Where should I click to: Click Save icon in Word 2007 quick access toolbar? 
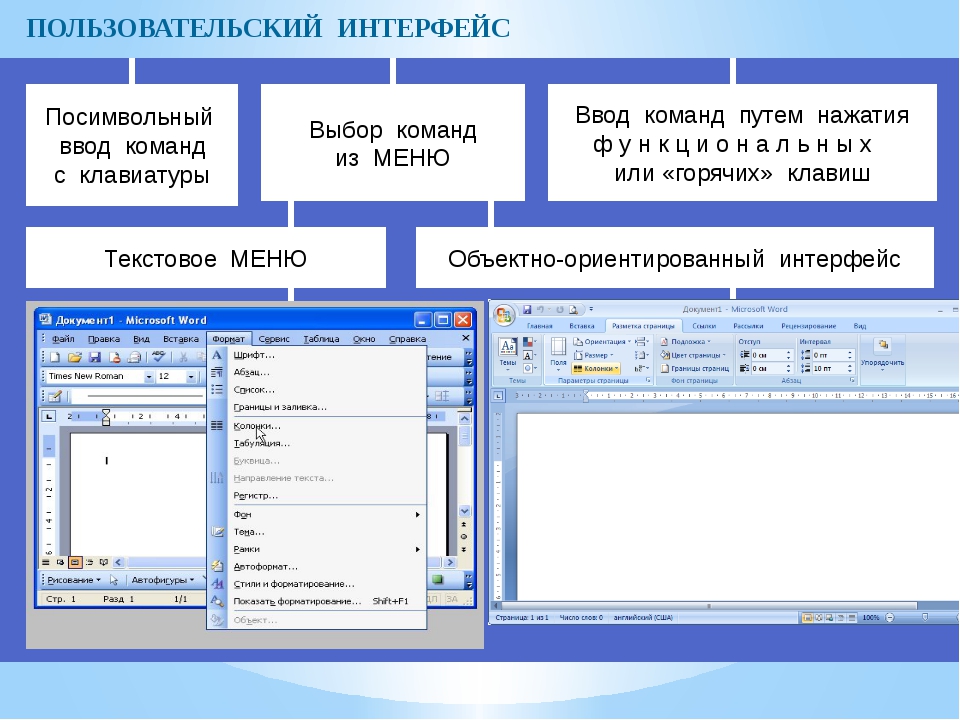click(x=527, y=310)
